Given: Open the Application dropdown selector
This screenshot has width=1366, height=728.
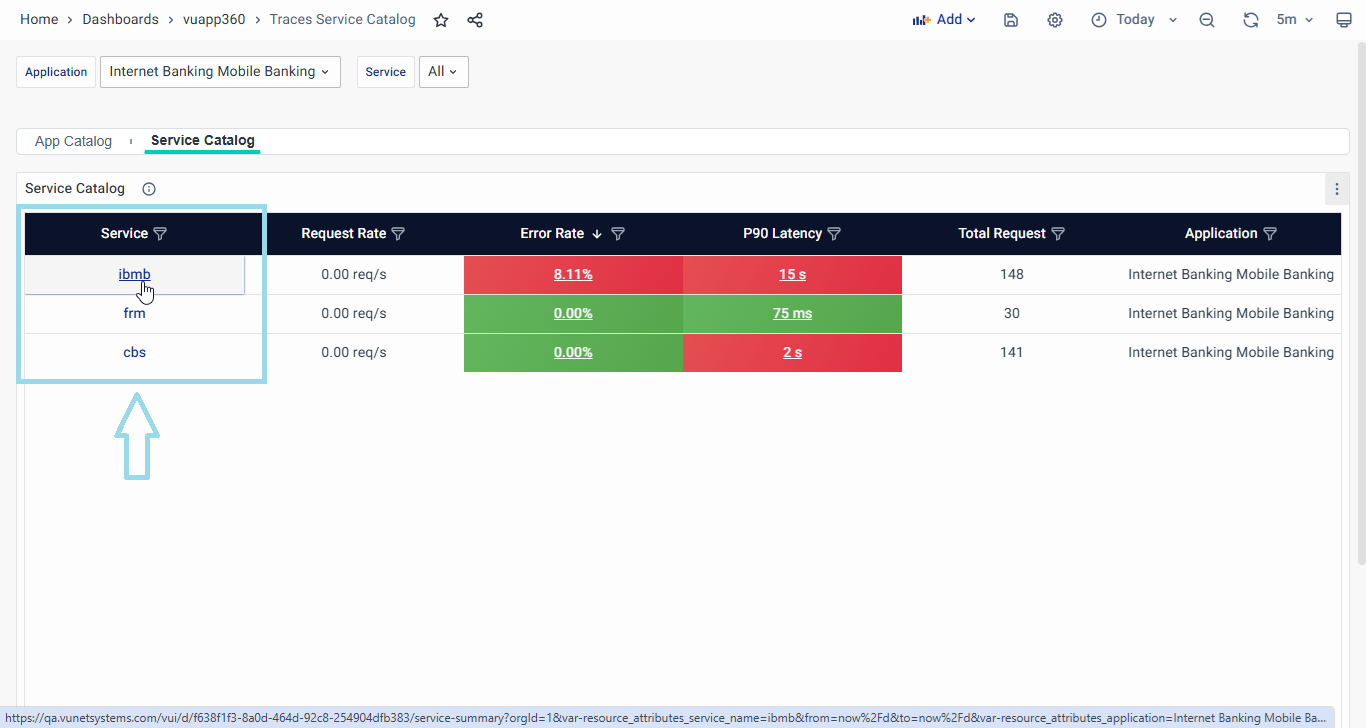Looking at the screenshot, I should pos(220,72).
